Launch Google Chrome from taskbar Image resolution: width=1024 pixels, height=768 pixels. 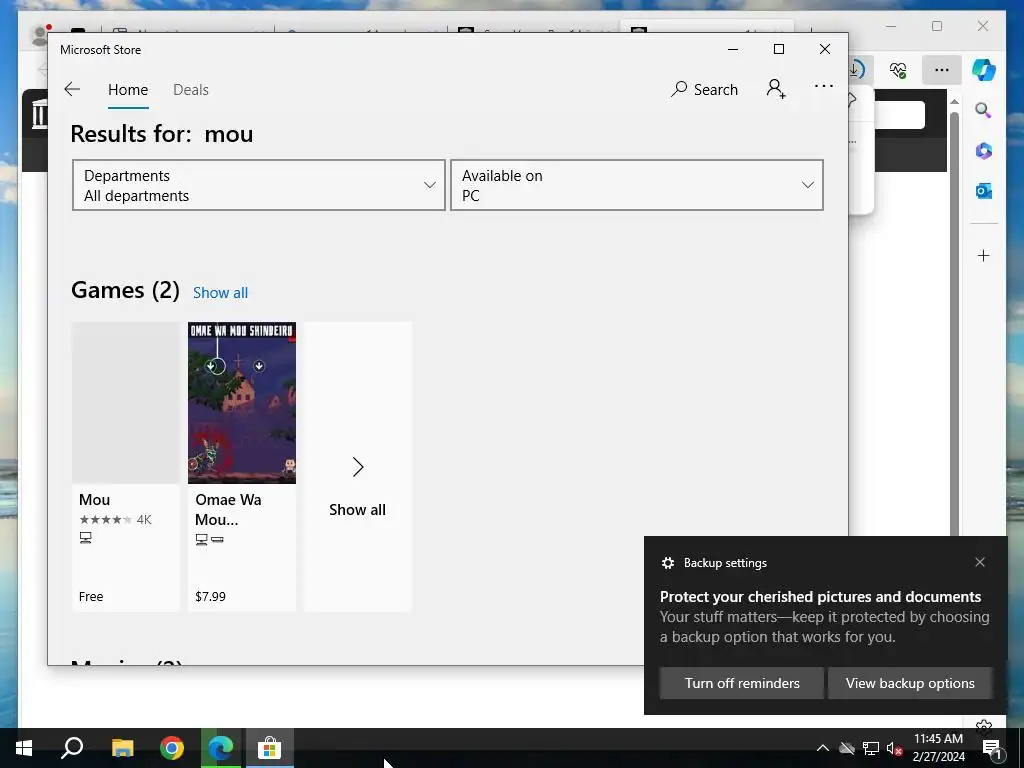click(x=172, y=748)
